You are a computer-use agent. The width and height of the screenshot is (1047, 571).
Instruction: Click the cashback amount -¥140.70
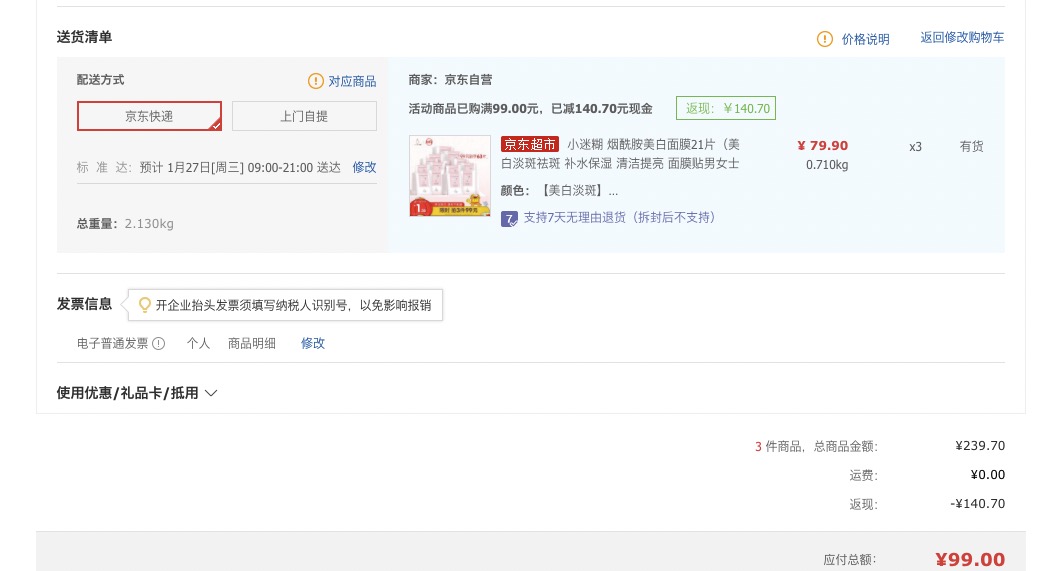pyautogui.click(x=978, y=504)
